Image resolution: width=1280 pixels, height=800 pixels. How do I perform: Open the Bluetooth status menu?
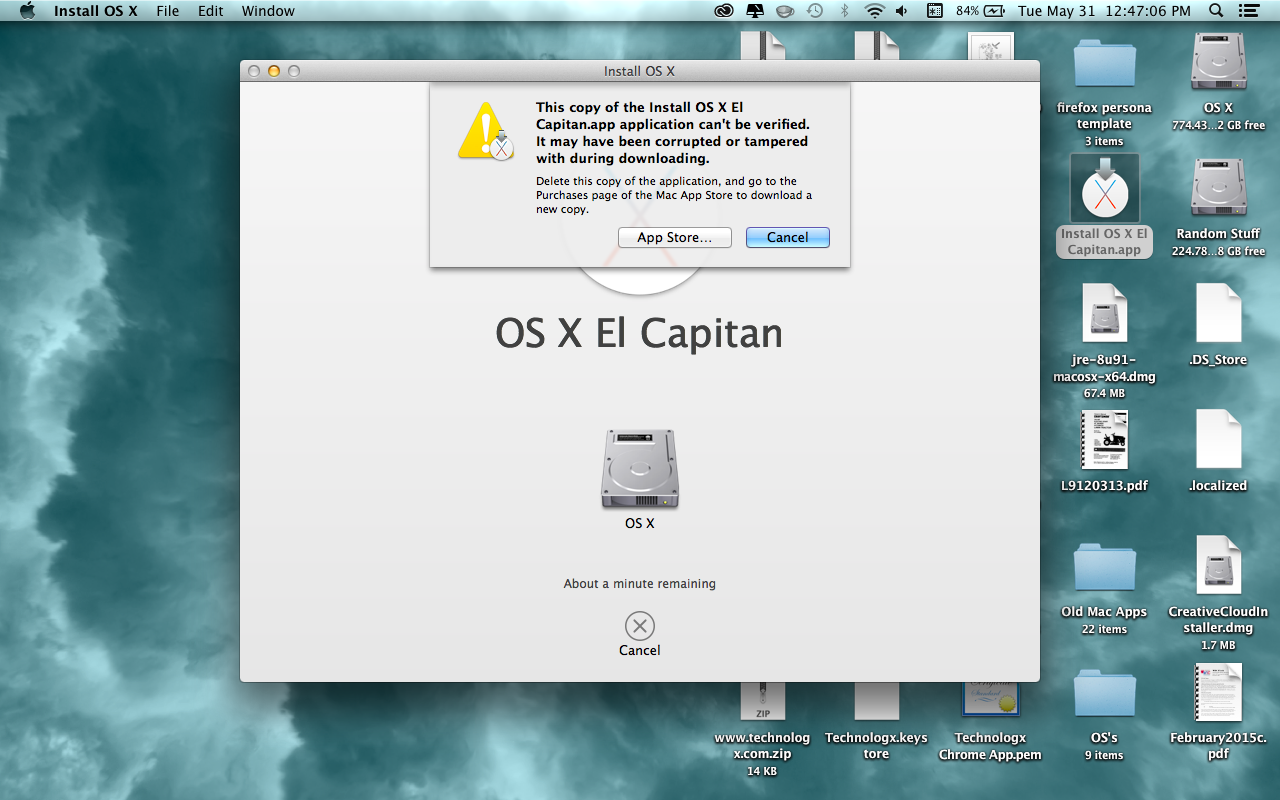coord(845,11)
